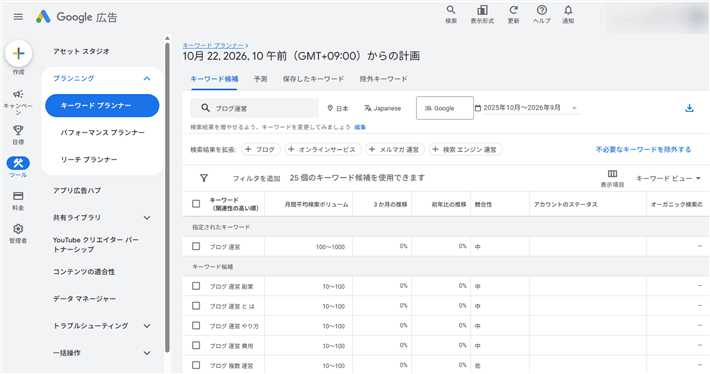Sort by 月間平均検索ボリューム column header
This screenshot has height=374, width=710.
pos(317,205)
